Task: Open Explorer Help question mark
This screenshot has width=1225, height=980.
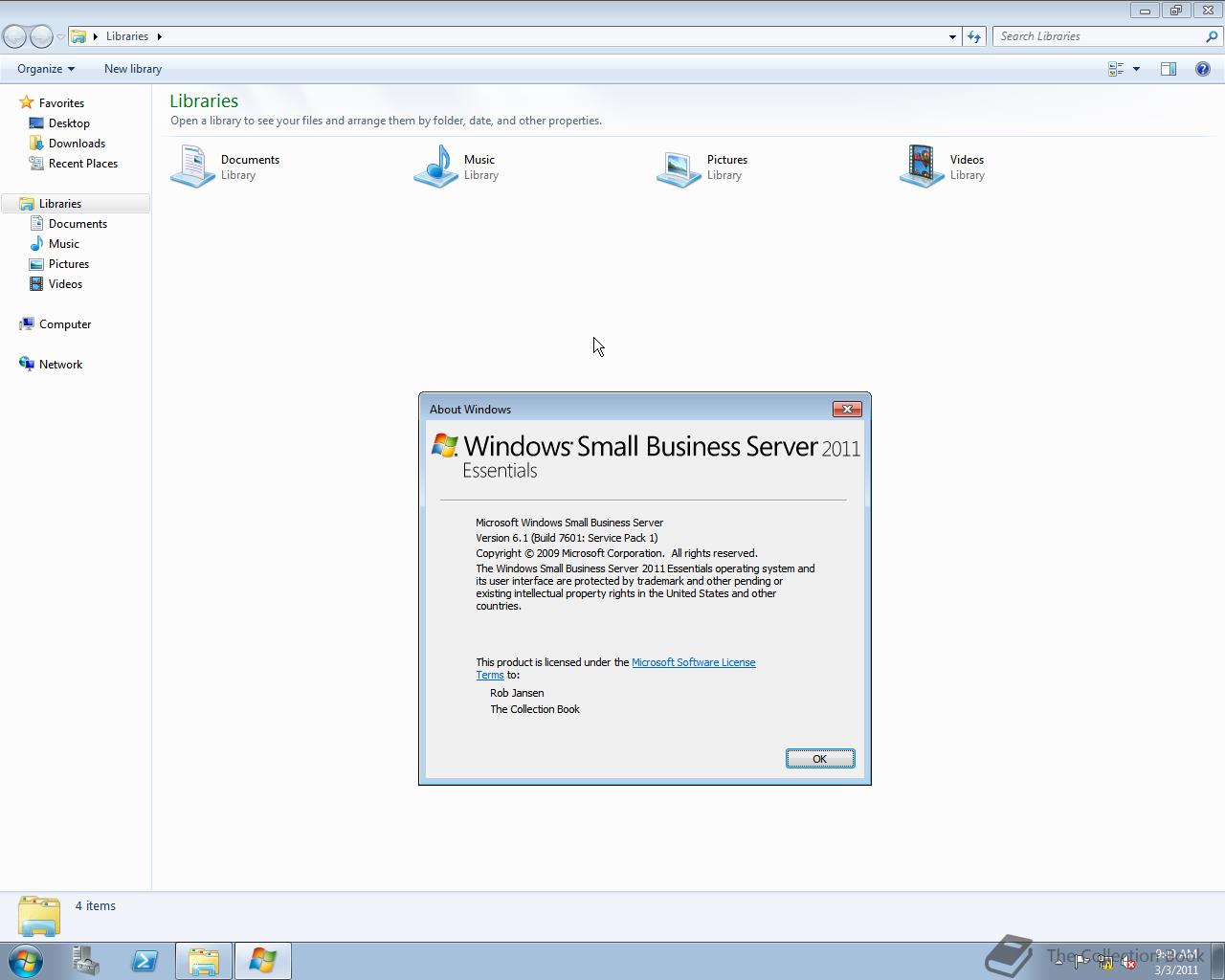Action: coord(1203,69)
